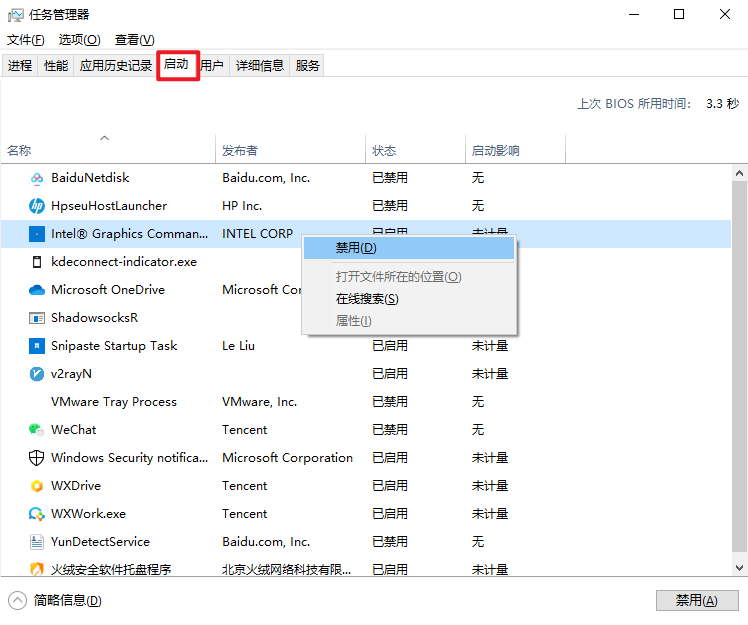Image resolution: width=748 pixels, height=625 pixels.
Task: Select the v2rayN row name
Action: click(x=72, y=374)
